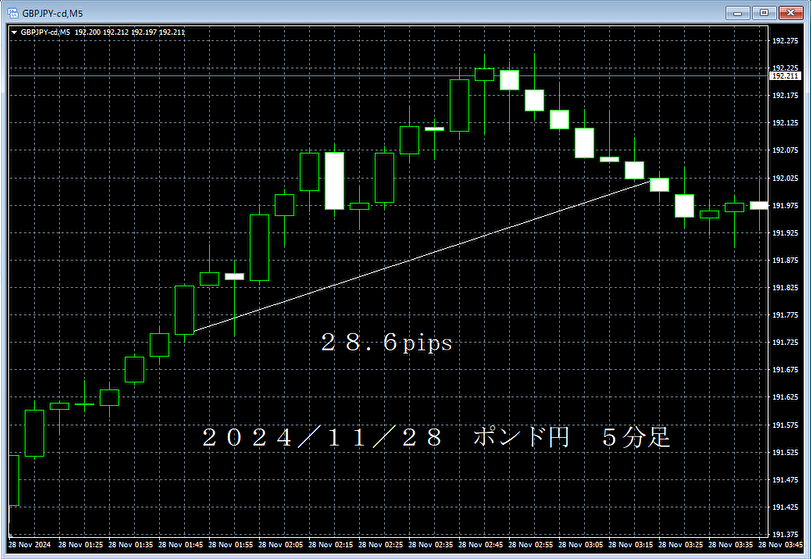Click the current price label 192.211

click(x=785, y=76)
